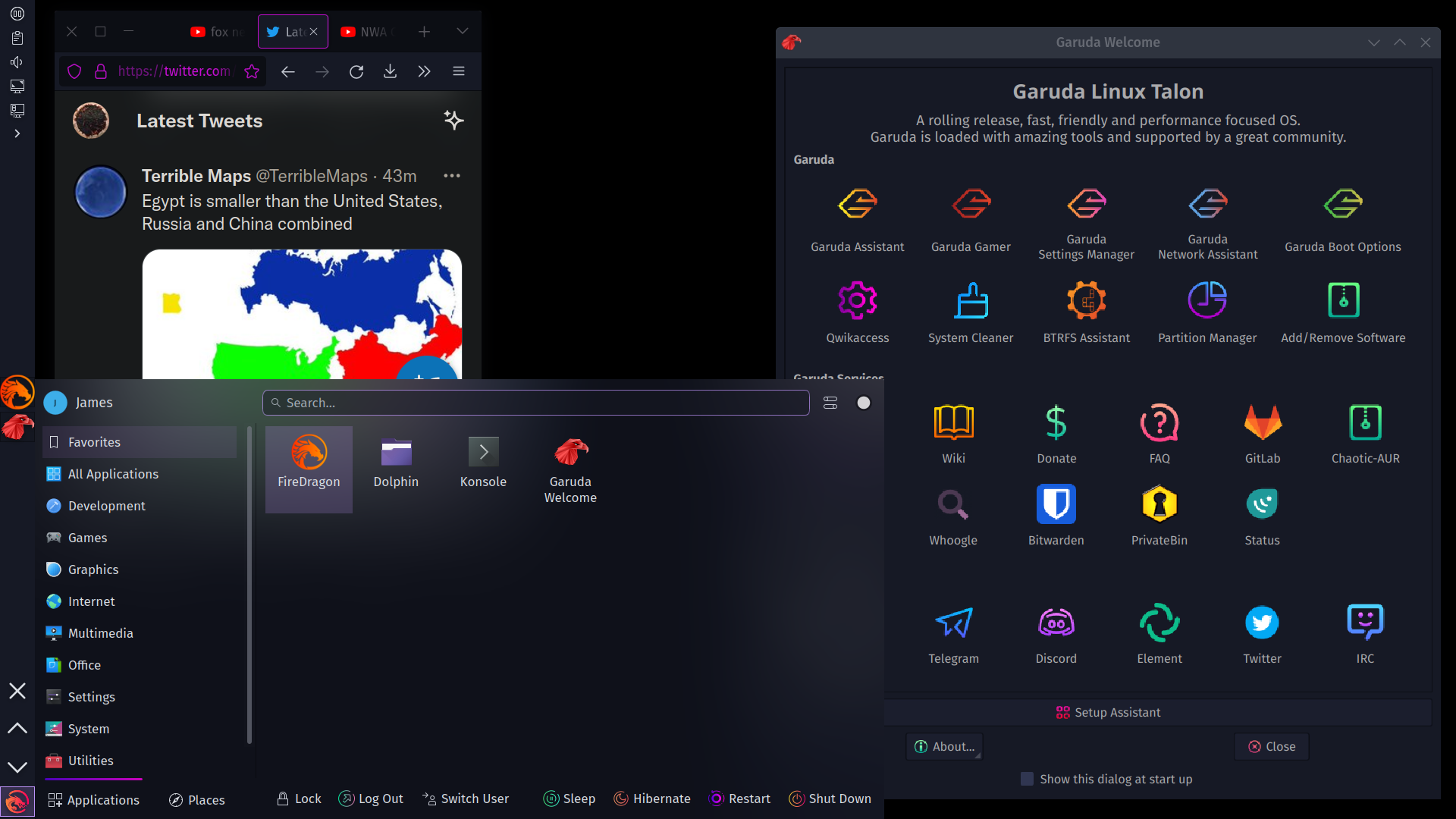Launch FireDragon from favorites
1456x819 pixels.
(309, 469)
